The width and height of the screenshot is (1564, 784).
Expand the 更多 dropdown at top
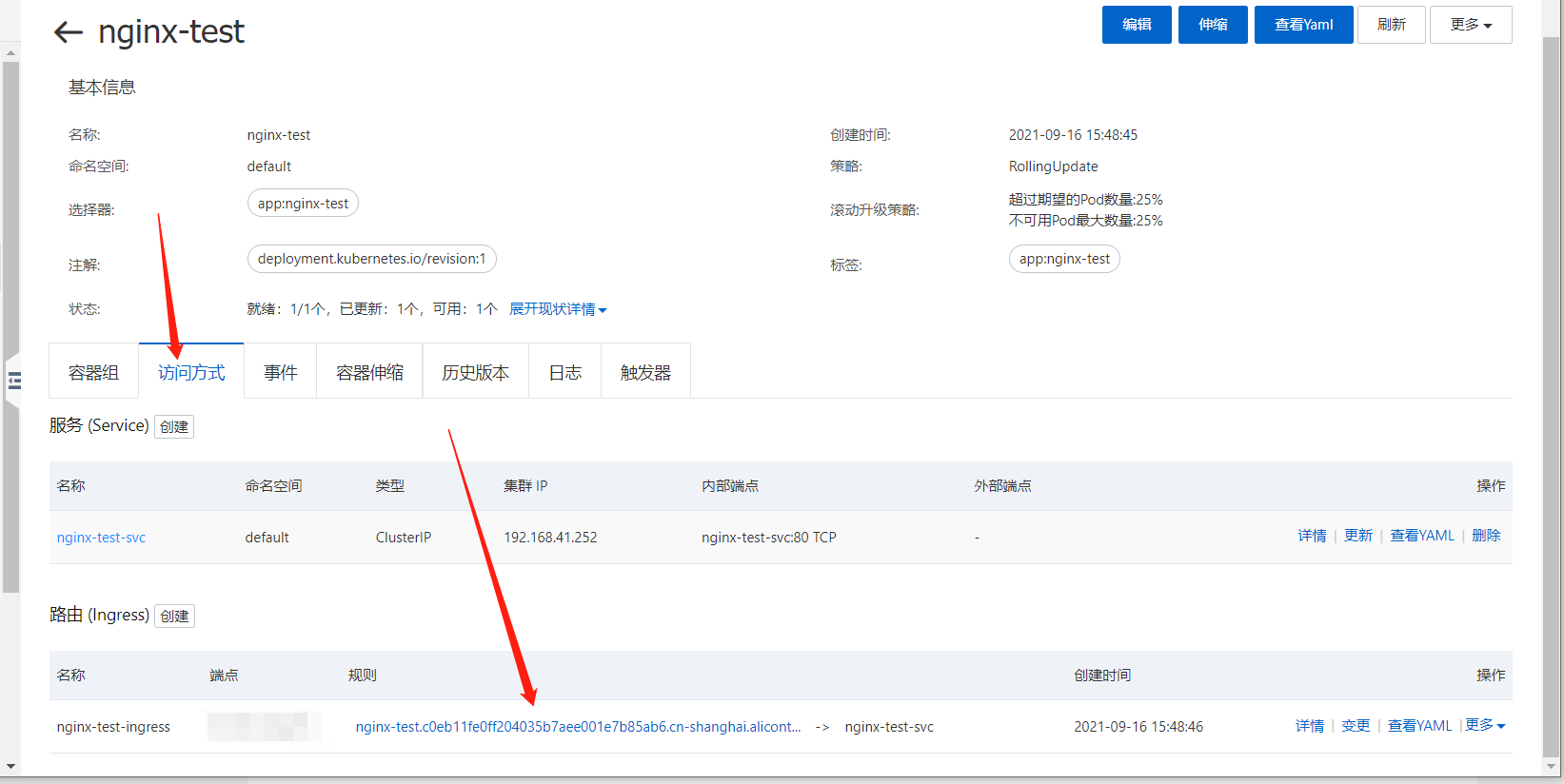click(x=1471, y=25)
